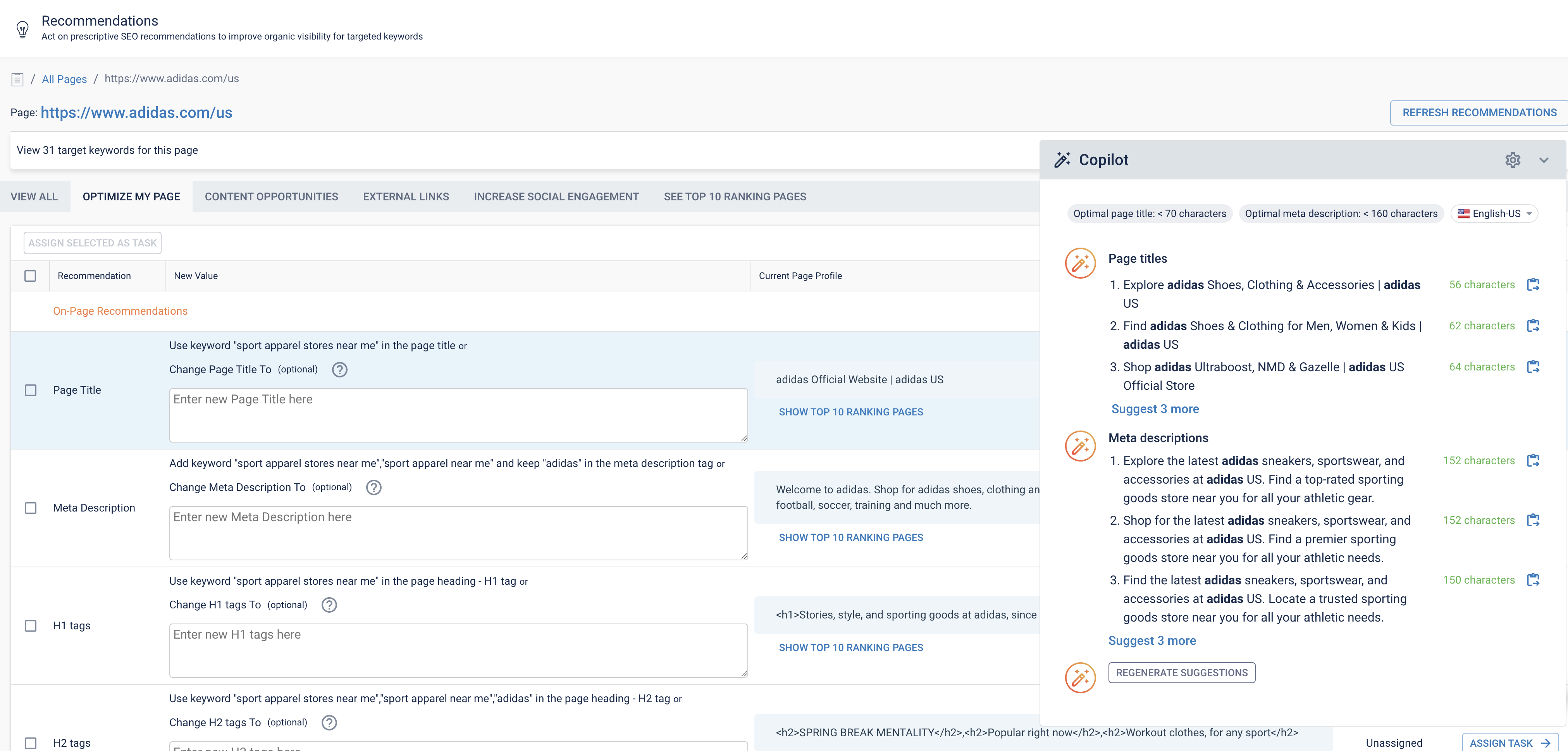Click help icon beside Change Meta Description To
Viewport: 1568px width, 751px height.
pyautogui.click(x=374, y=487)
